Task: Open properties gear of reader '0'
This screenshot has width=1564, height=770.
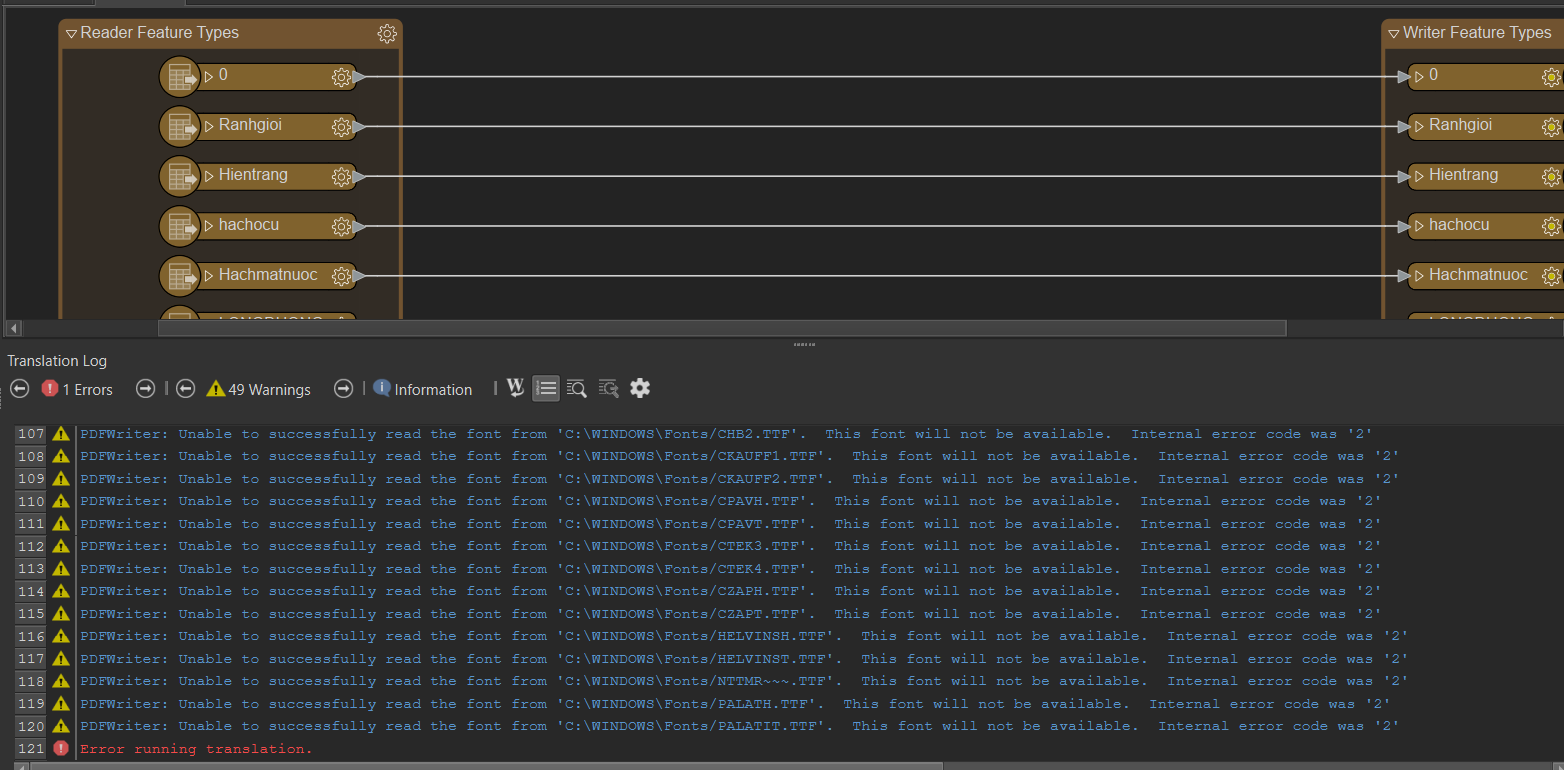Action: [341, 77]
